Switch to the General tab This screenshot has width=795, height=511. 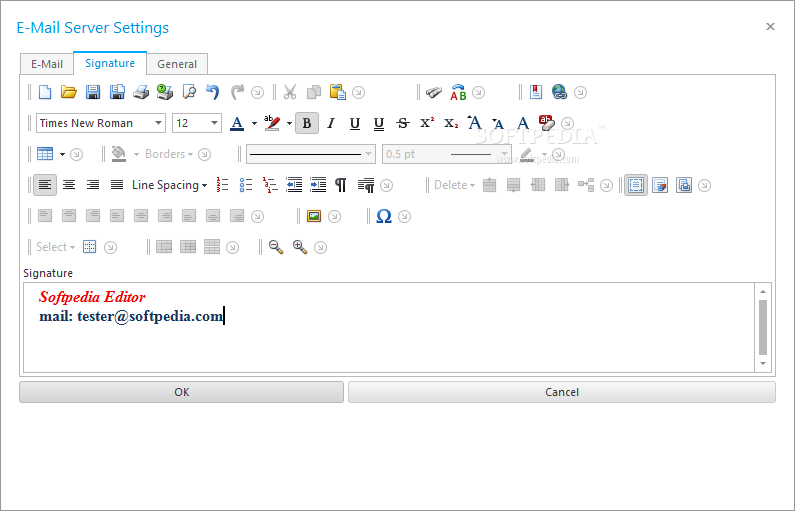pos(177,64)
